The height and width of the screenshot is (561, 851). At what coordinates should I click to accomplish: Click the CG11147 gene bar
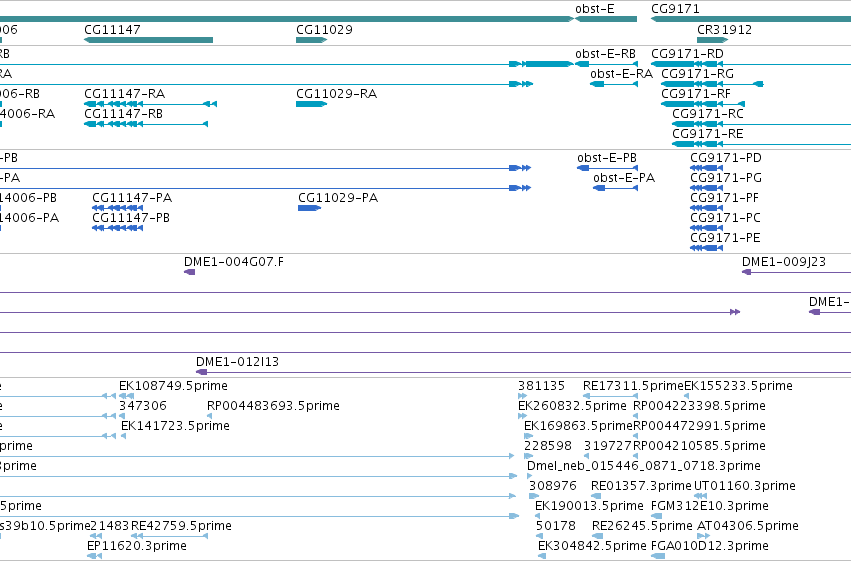tap(148, 40)
